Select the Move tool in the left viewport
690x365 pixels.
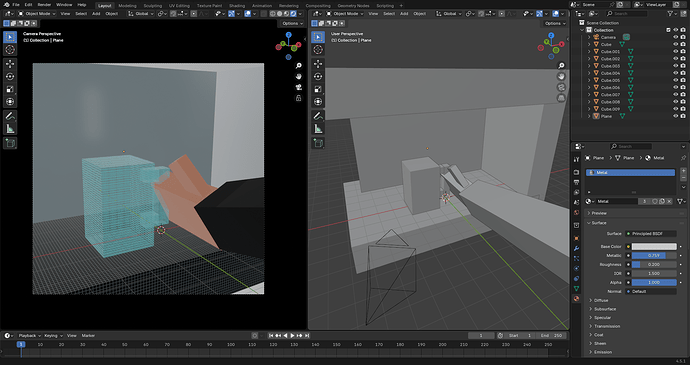click(10, 64)
